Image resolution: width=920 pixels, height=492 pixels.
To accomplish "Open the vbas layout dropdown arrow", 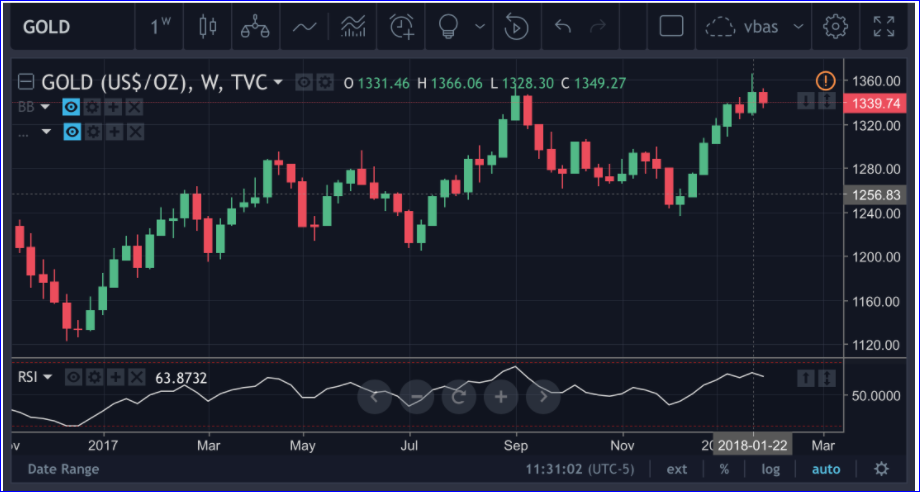I will pos(799,26).
